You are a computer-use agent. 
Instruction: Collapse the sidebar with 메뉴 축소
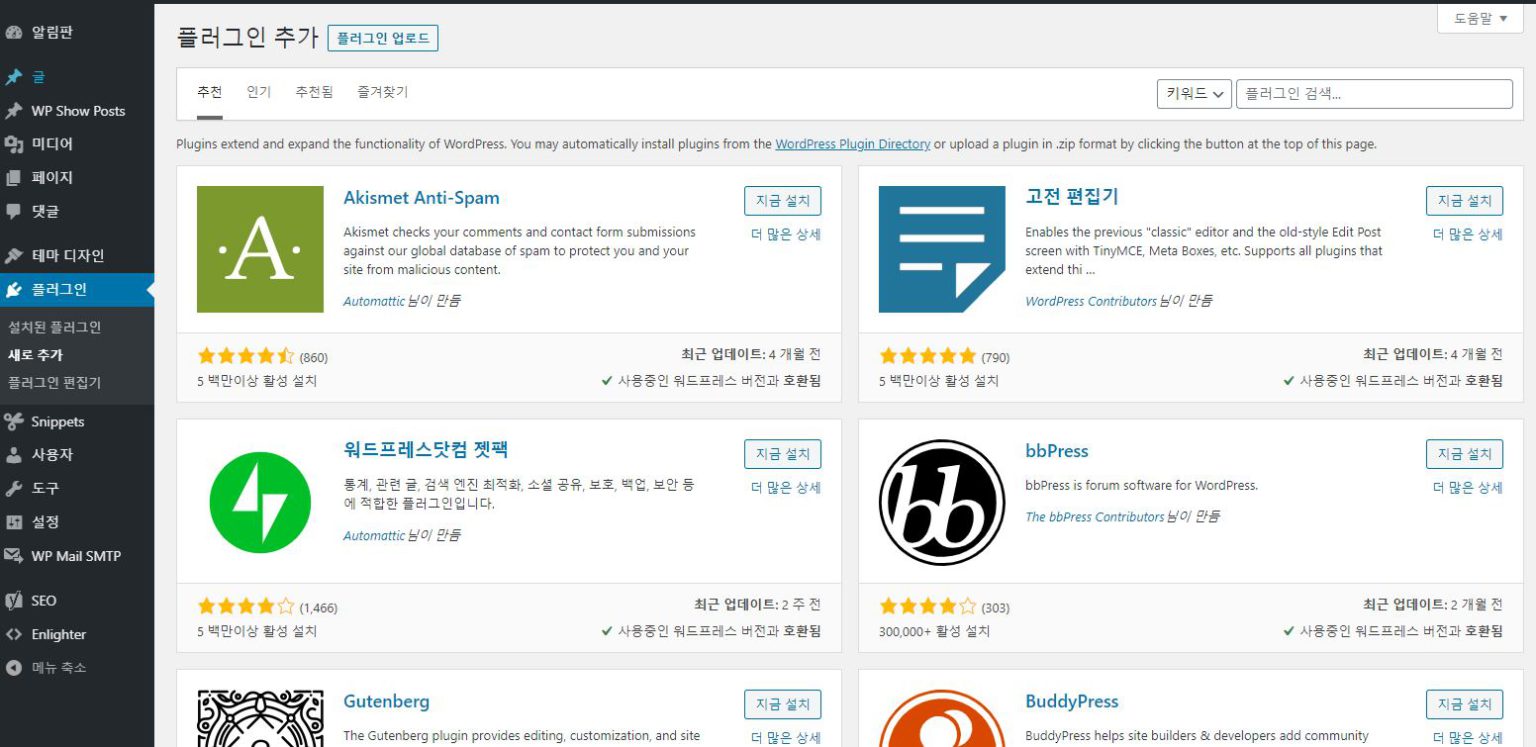click(58, 667)
